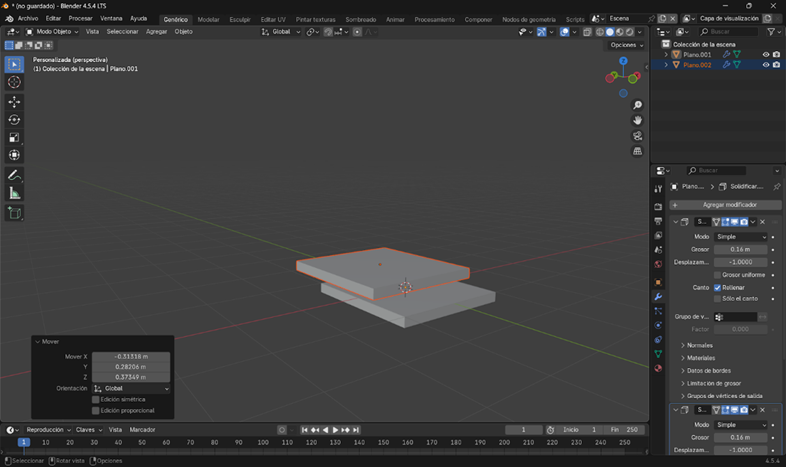Open the Orientación Global dropdown
The height and width of the screenshot is (467, 786).
point(131,388)
